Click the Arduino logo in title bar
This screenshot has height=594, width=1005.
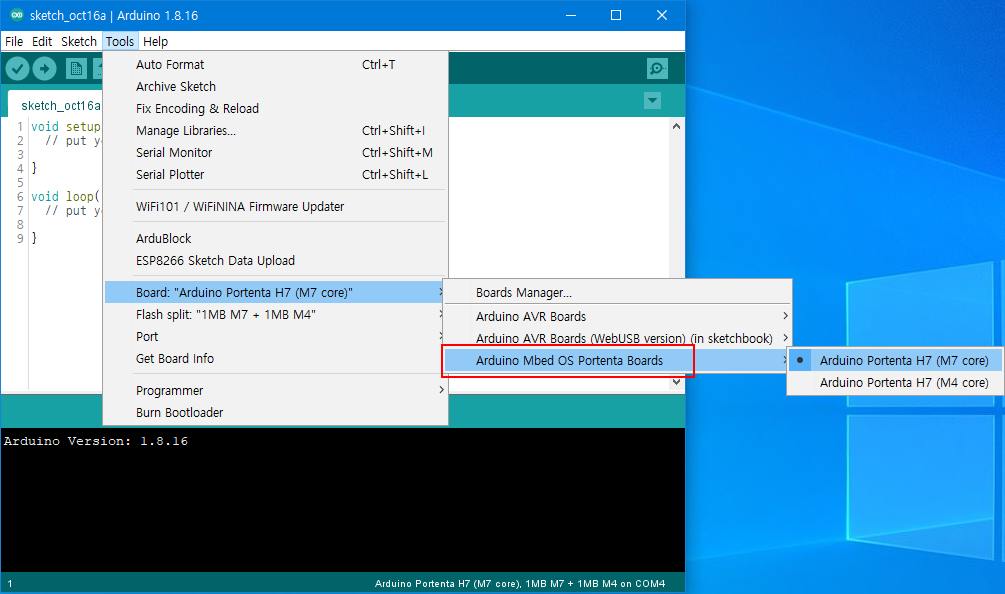[17, 15]
